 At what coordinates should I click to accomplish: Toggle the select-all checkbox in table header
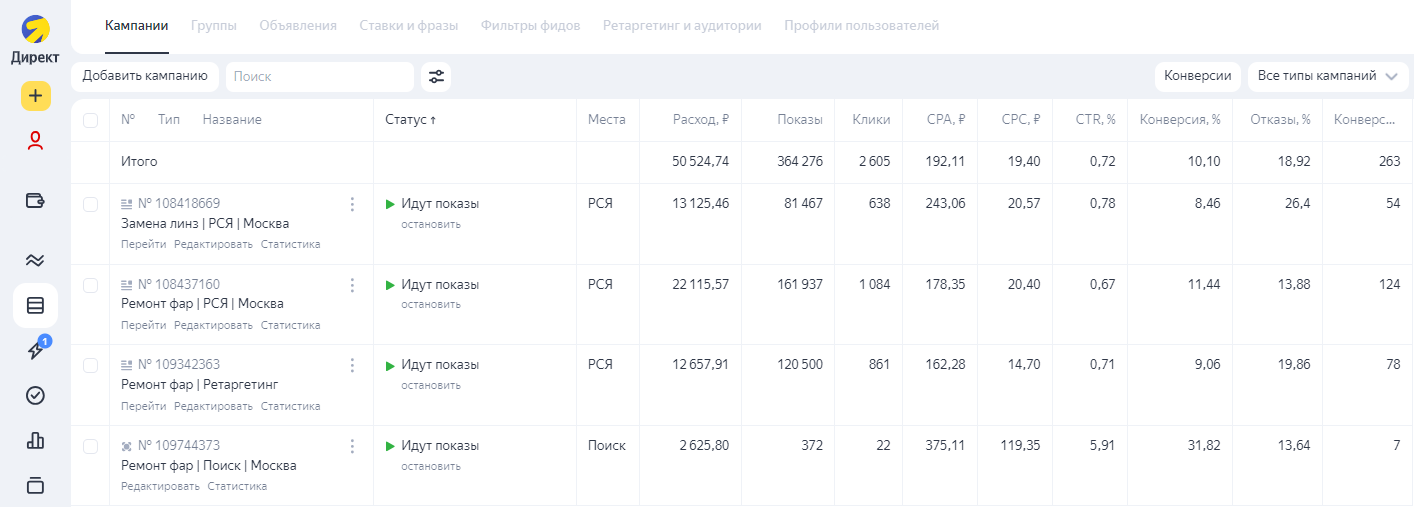point(91,120)
